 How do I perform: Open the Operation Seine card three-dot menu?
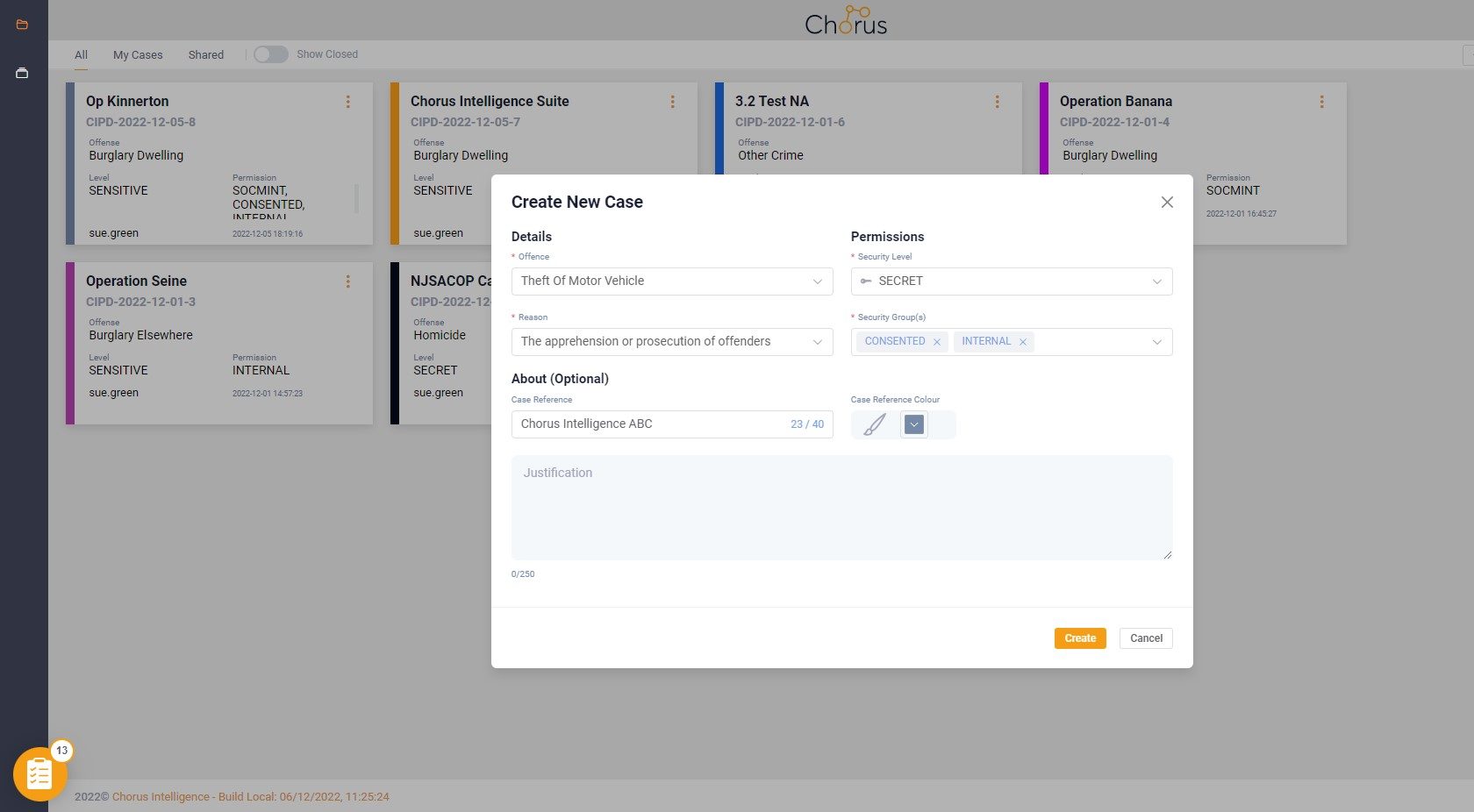[x=348, y=281]
